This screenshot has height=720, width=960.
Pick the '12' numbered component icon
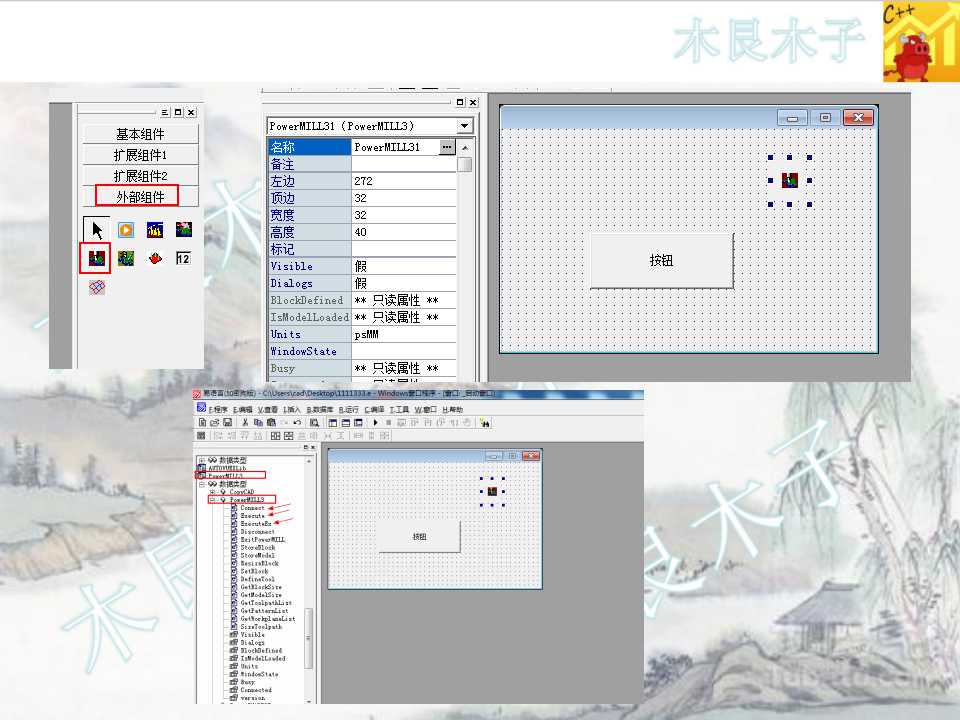[183, 258]
